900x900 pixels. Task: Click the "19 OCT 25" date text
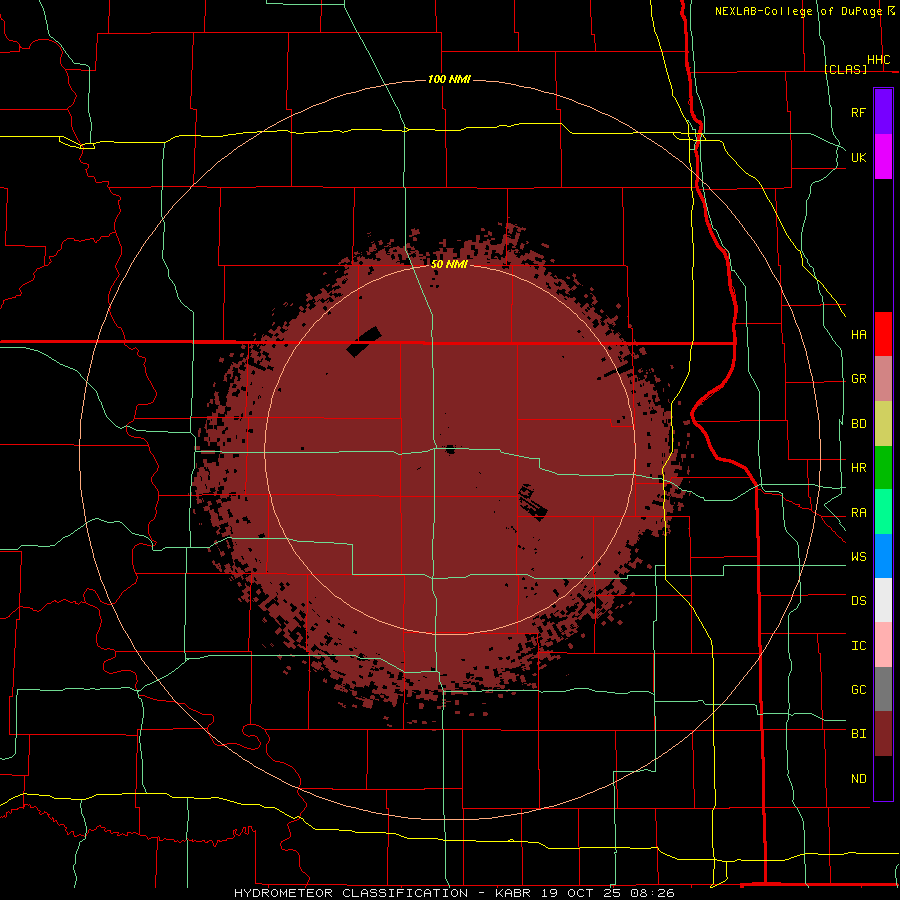pyautogui.click(x=580, y=893)
